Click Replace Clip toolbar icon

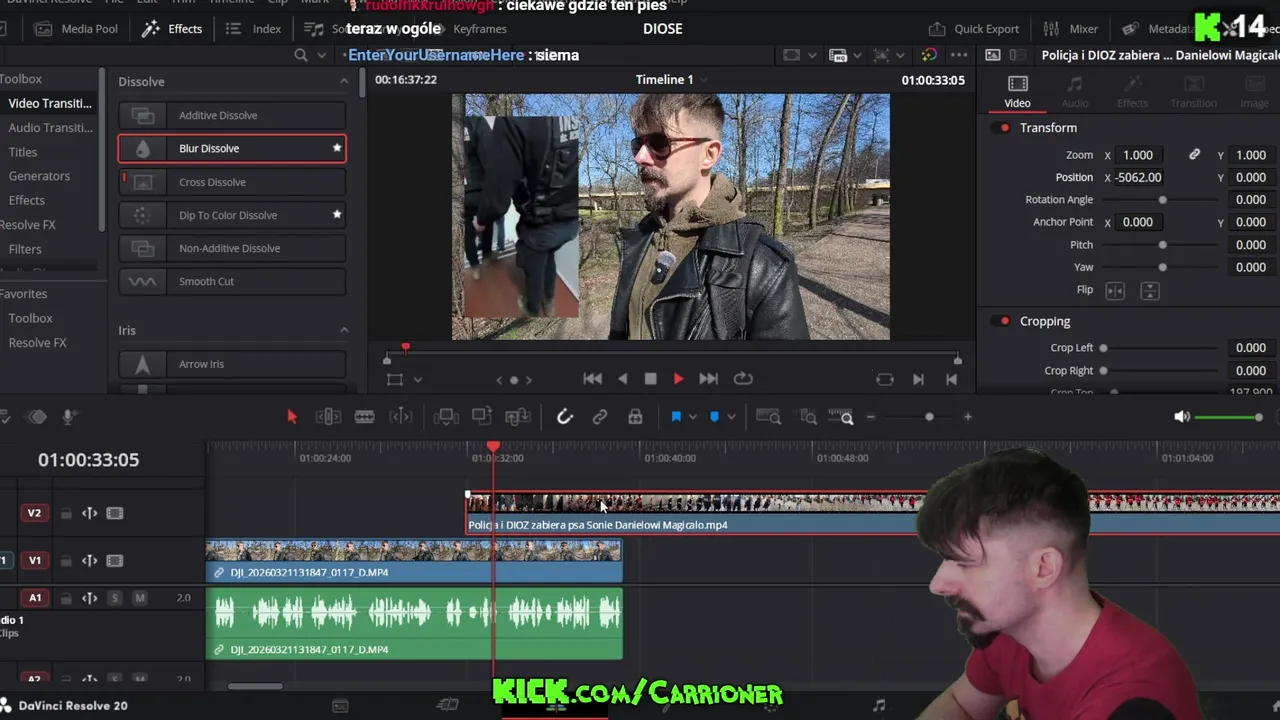point(518,417)
